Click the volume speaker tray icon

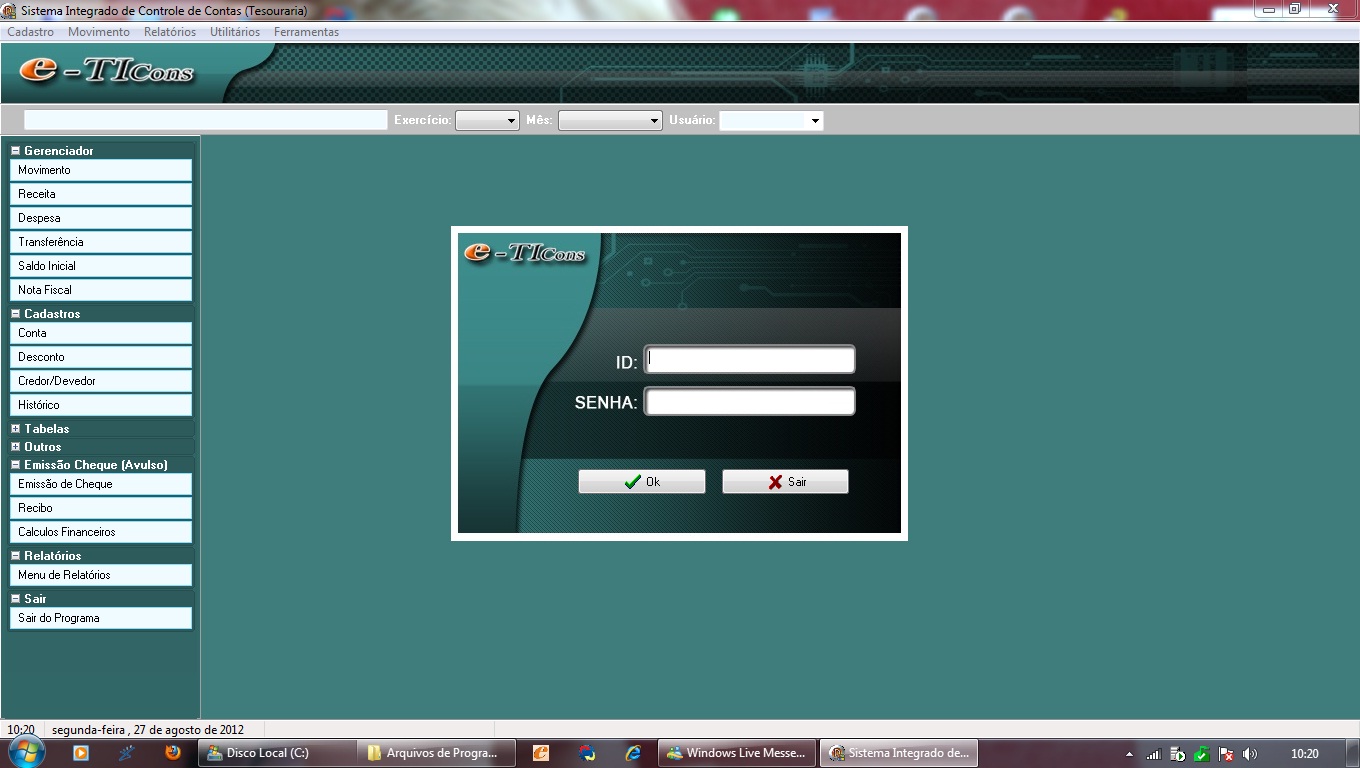(x=1249, y=754)
